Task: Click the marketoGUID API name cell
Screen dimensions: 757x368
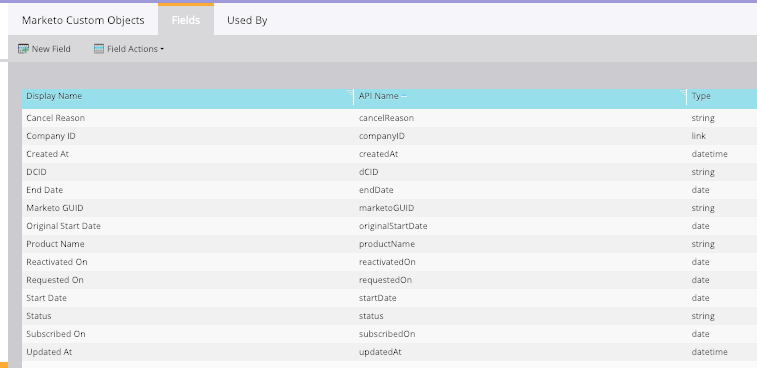Action: click(386, 208)
